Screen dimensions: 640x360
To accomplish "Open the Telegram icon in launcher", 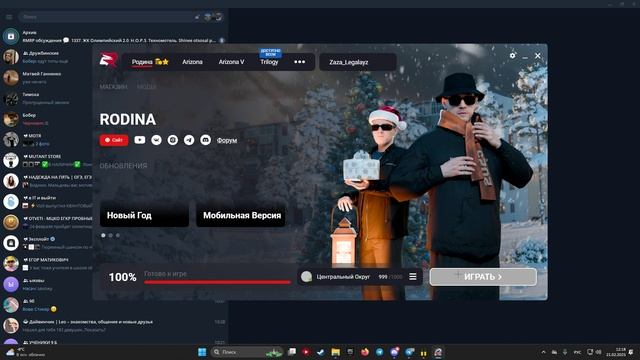I will click(x=189, y=140).
